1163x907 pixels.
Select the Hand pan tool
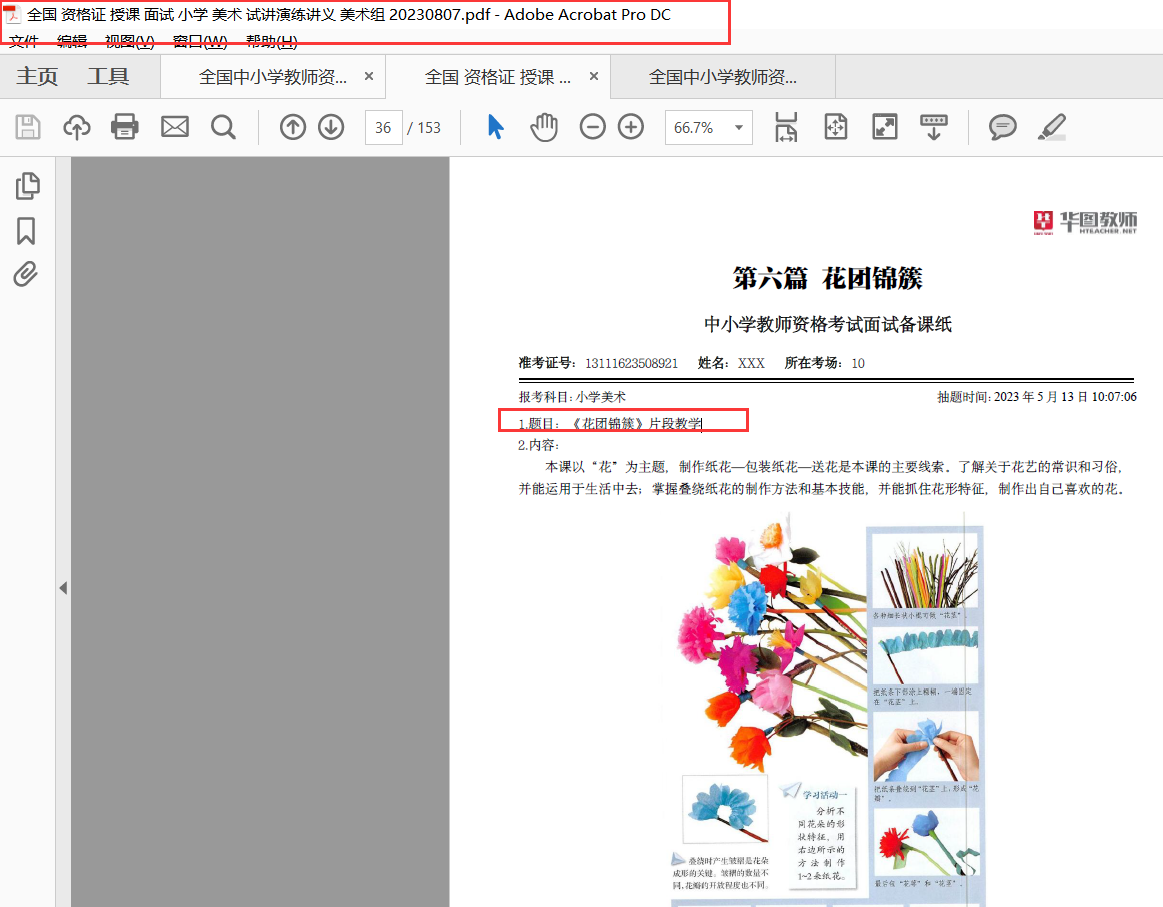(x=543, y=127)
